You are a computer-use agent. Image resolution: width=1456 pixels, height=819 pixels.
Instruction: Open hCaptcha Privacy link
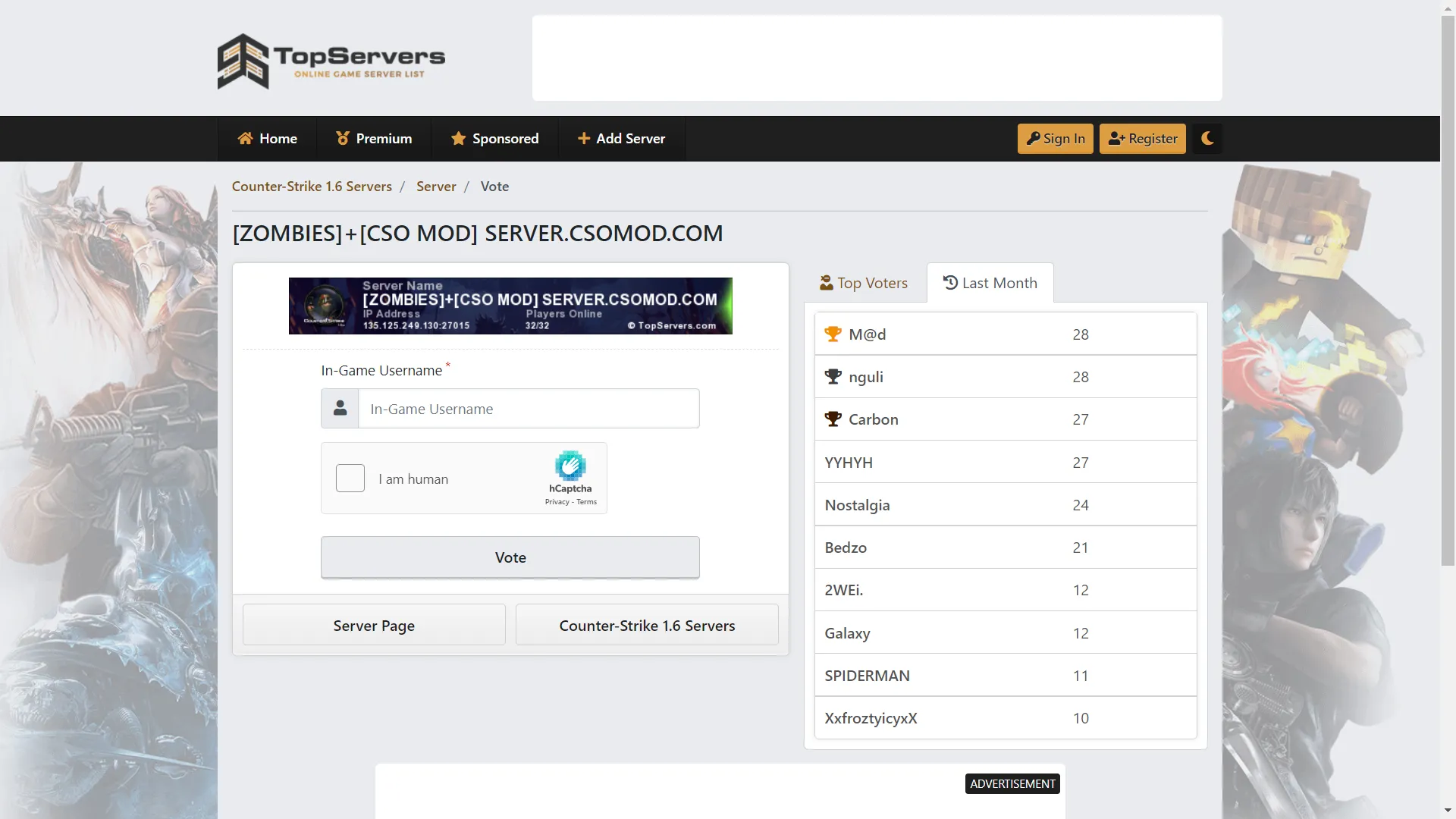point(557,502)
